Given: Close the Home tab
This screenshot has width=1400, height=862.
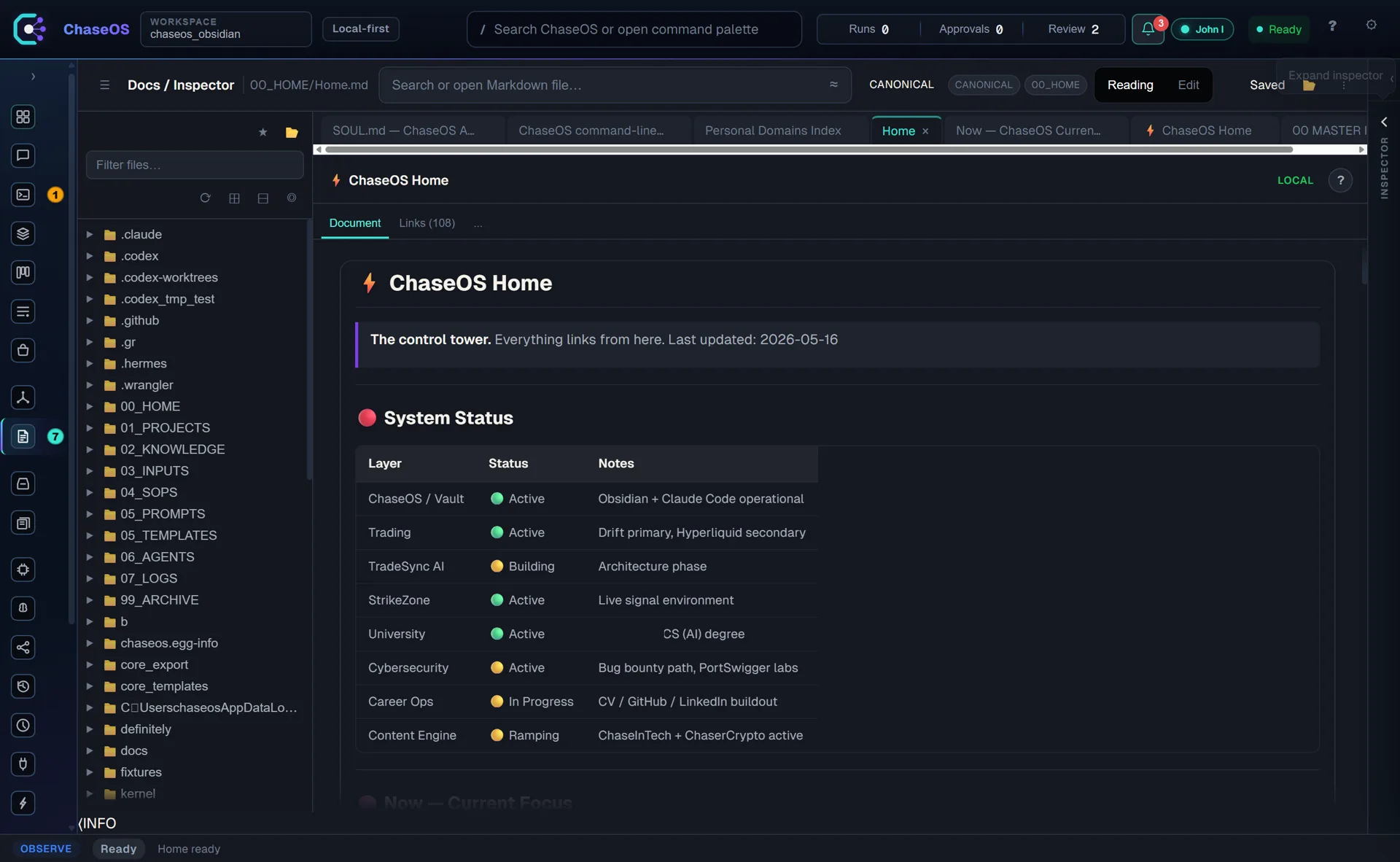Looking at the screenshot, I should [925, 131].
